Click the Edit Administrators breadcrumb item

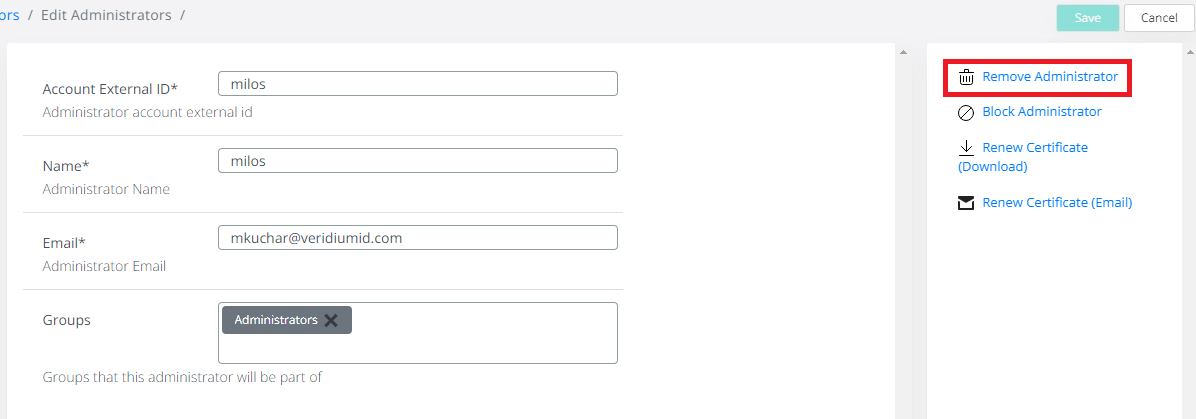[106, 15]
